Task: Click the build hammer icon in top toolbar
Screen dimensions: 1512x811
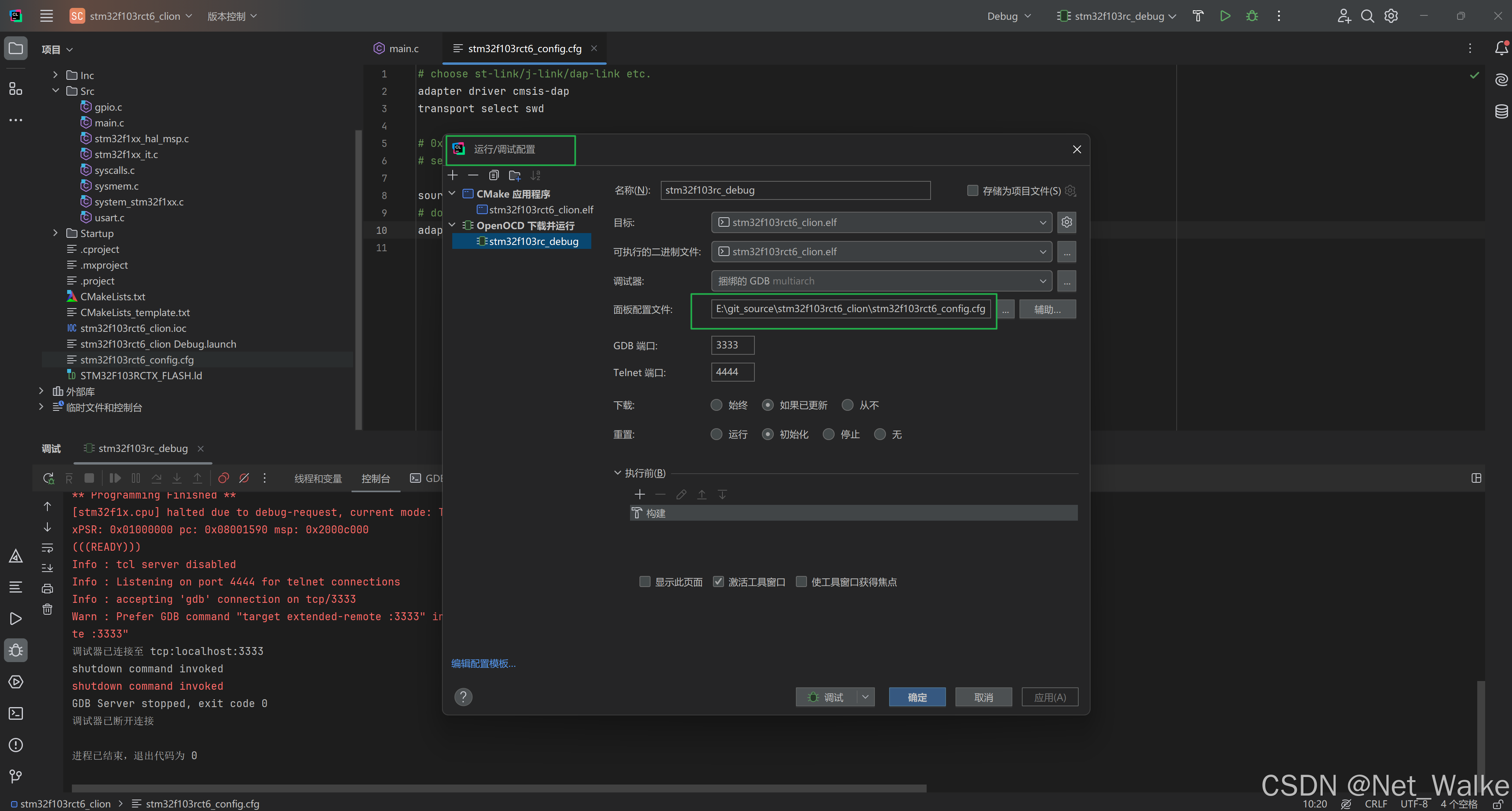Action: (x=1198, y=16)
